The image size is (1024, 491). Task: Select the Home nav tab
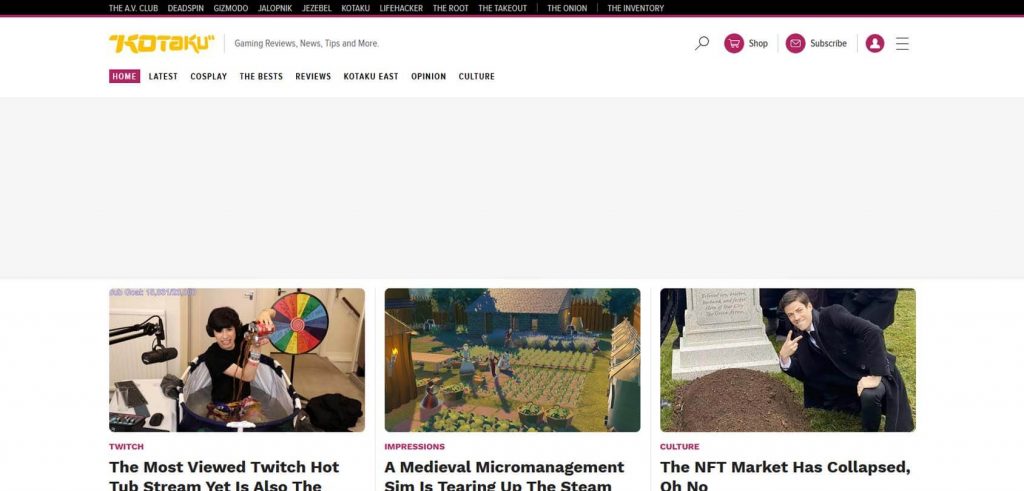point(124,76)
